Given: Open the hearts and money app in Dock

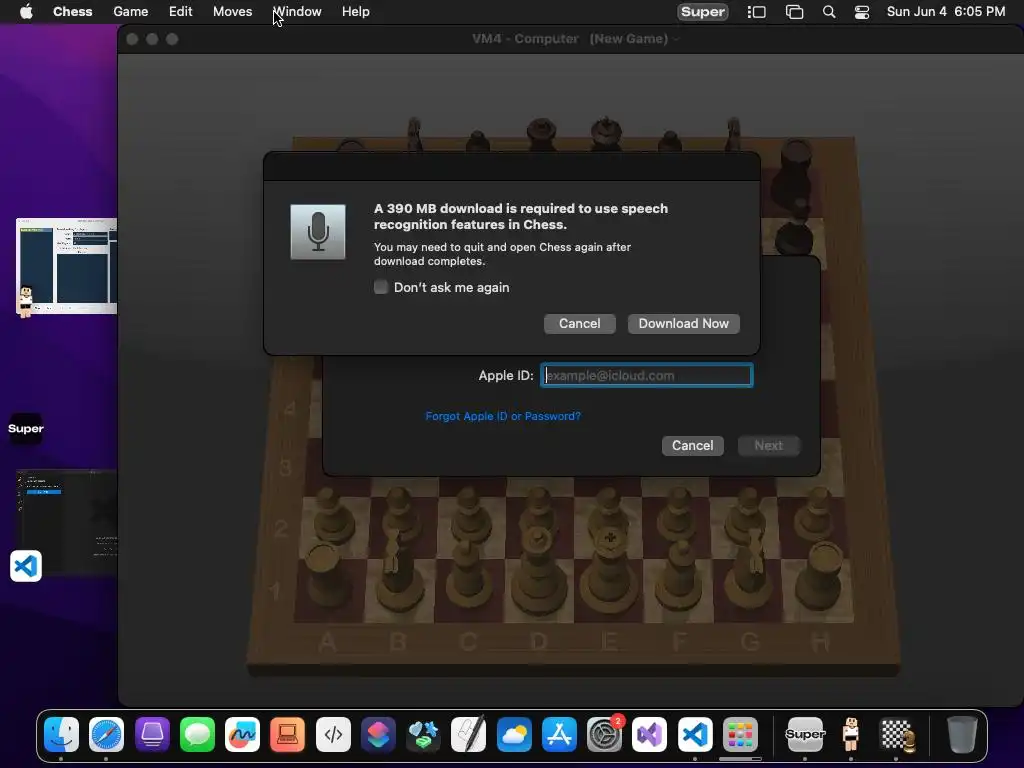Looking at the screenshot, I should [423, 735].
